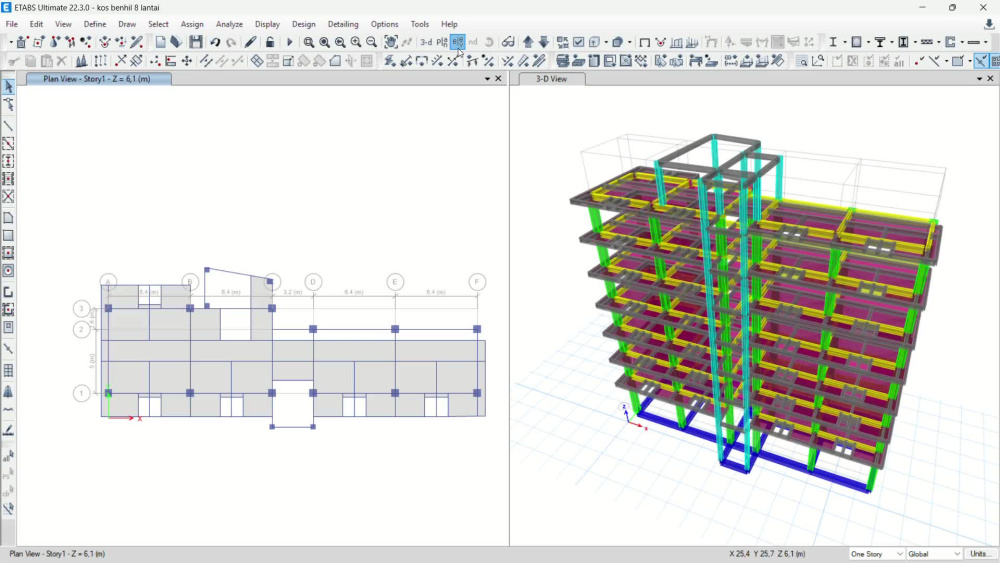Click the Show Undeformed Shape icon
Screen dimensions: 1000x563
point(644,42)
